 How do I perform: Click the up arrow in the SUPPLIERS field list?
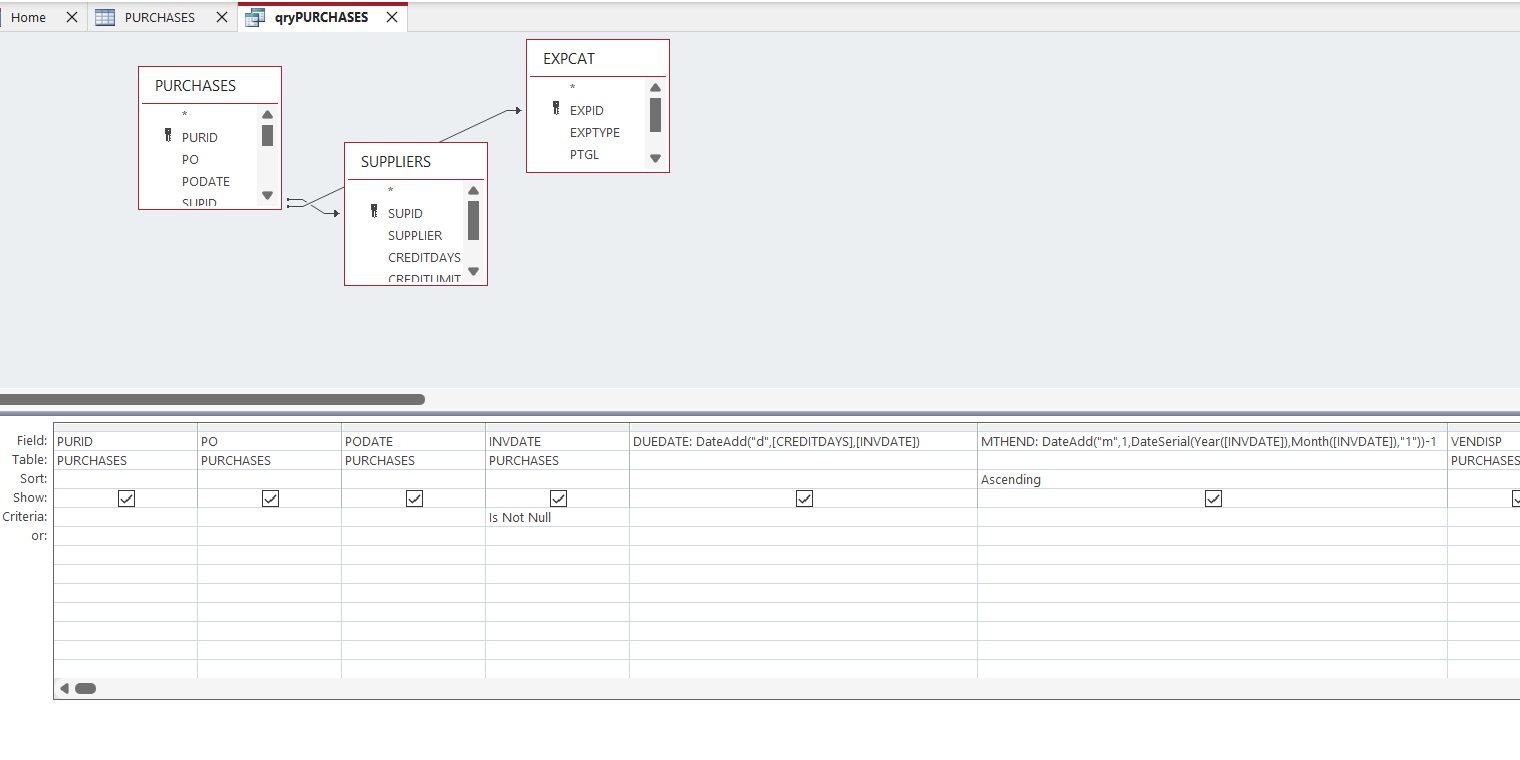pyautogui.click(x=473, y=191)
